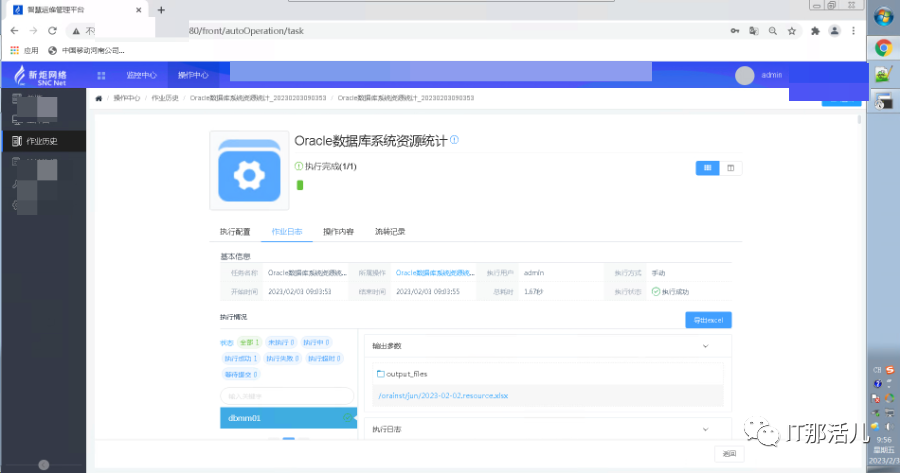This screenshot has height=473, width=900.
Task: Click the 执行完成(1/1) status text
Action: 331,166
